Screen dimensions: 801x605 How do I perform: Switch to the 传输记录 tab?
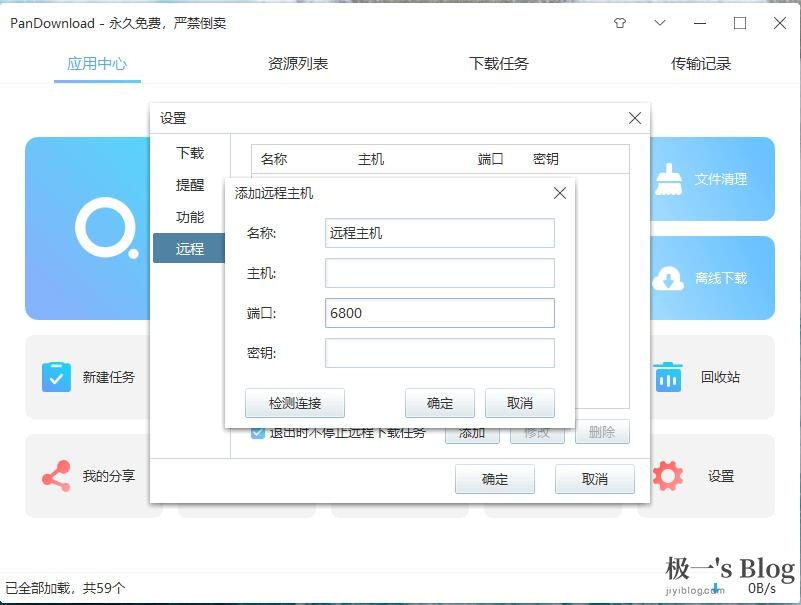[700, 63]
